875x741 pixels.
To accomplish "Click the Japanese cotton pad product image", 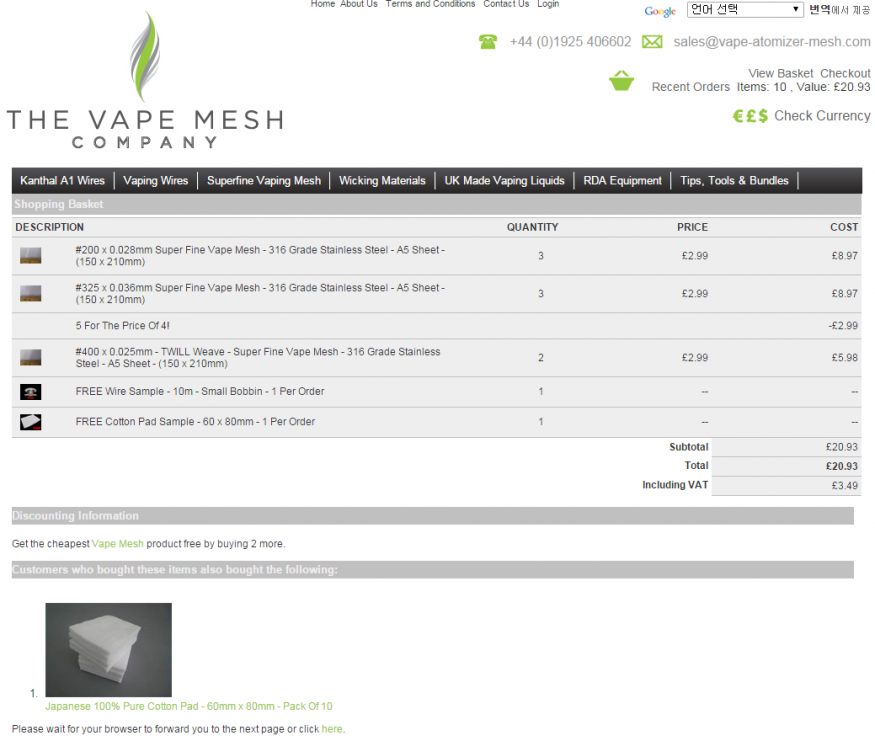I will (109, 649).
